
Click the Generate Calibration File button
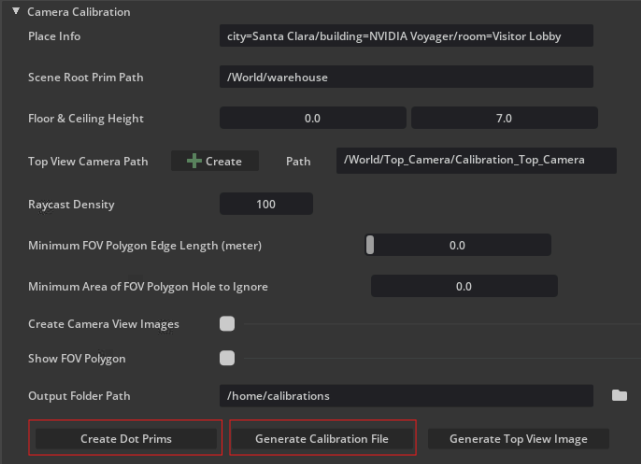[x=321, y=439]
